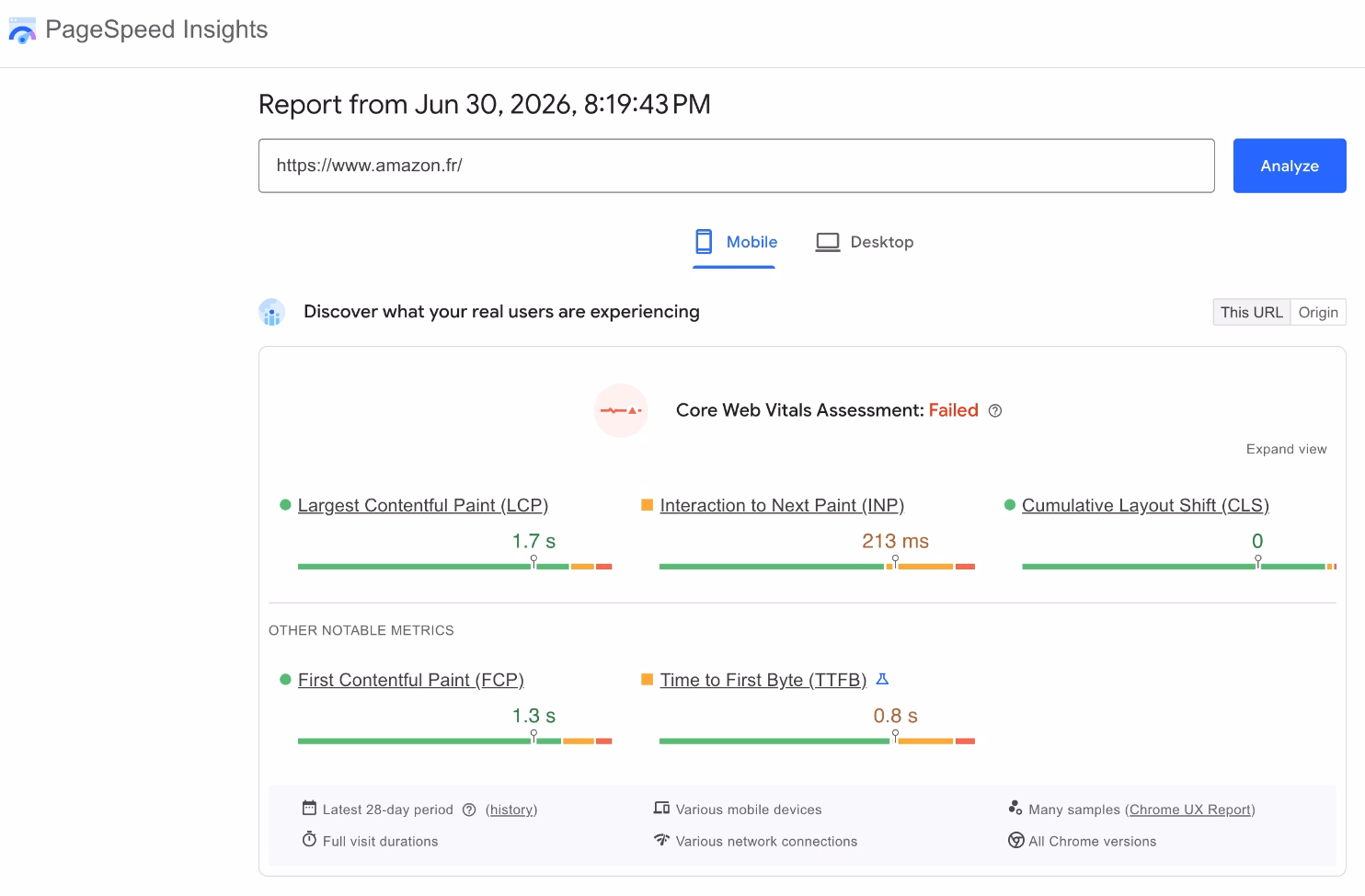
Task: Click the green dot beside CLS
Action: pos(1010,505)
